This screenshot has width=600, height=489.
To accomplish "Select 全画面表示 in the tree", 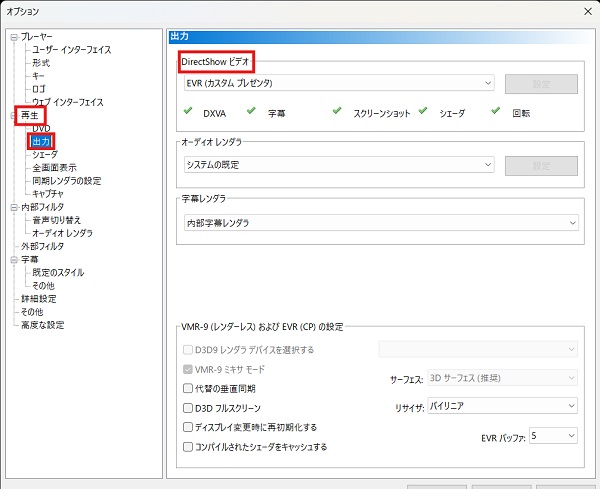I will 53,168.
